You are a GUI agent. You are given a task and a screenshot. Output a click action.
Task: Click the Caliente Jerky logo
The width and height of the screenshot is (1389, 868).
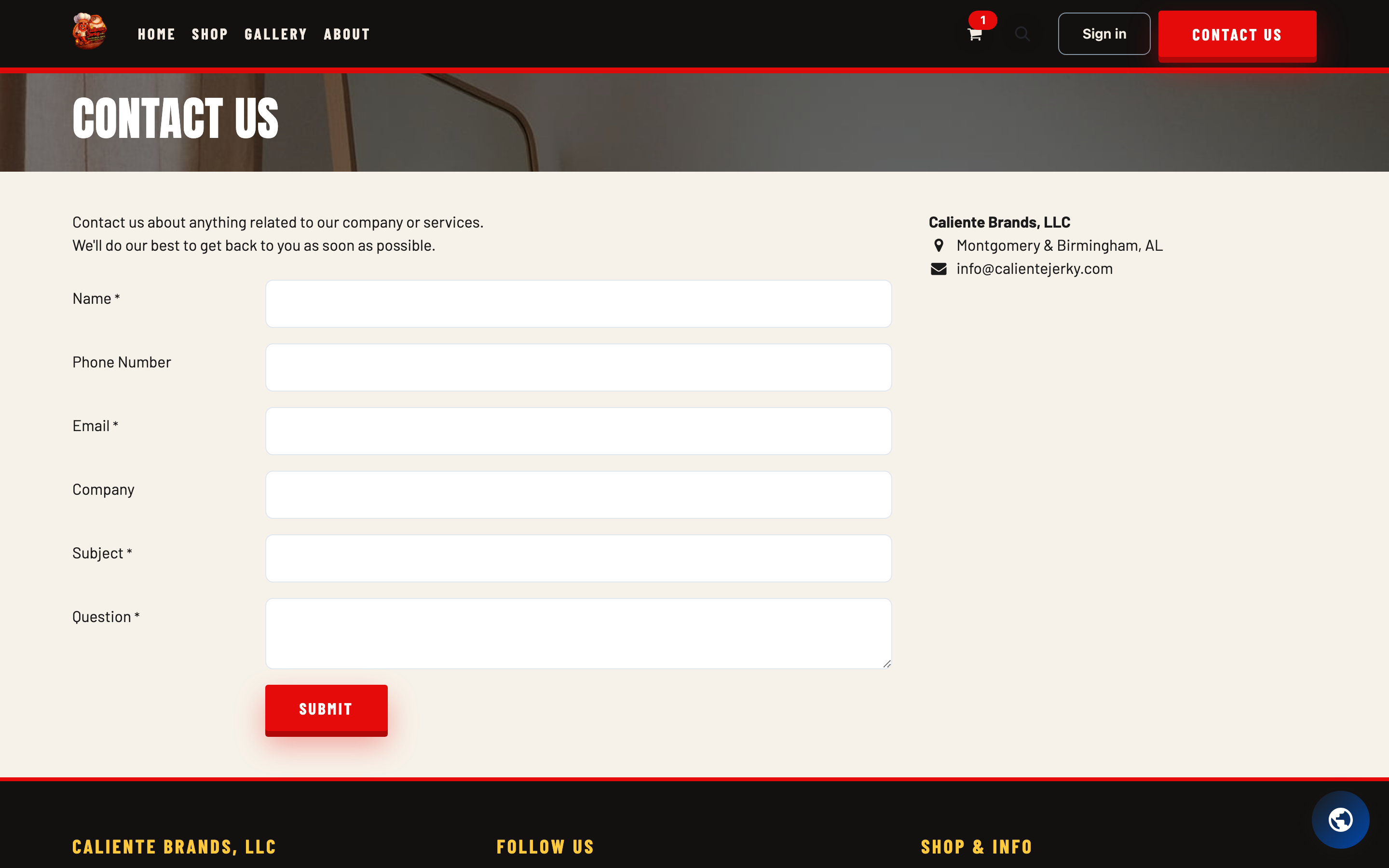click(x=90, y=31)
